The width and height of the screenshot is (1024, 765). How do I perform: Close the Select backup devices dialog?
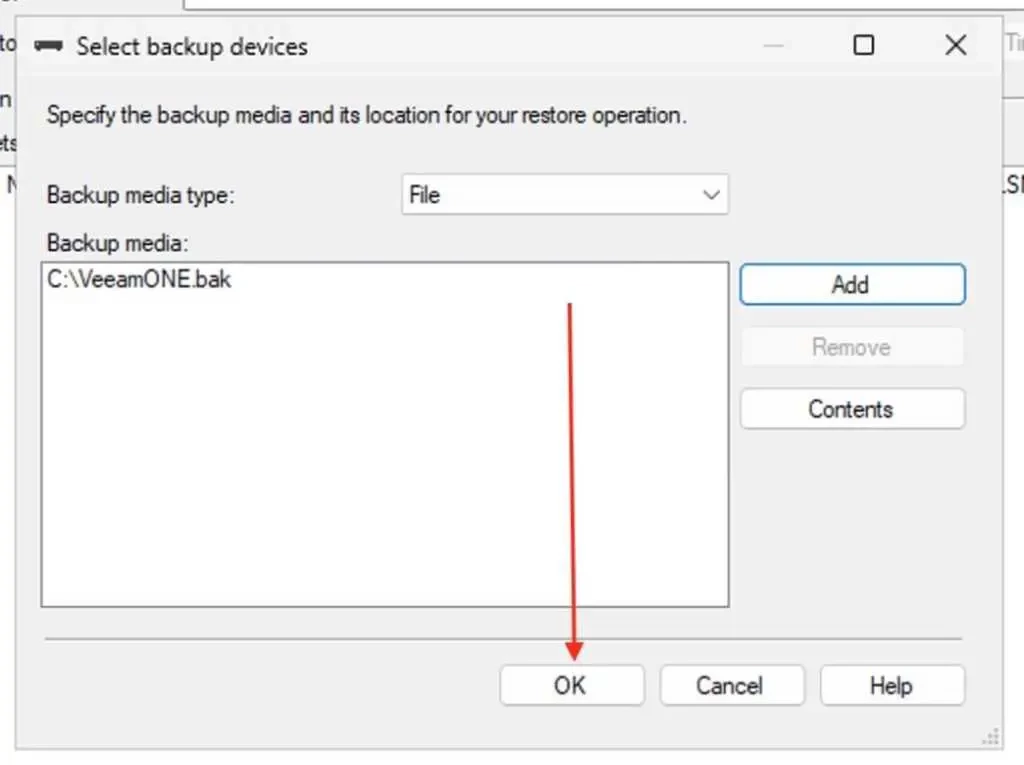tap(955, 46)
